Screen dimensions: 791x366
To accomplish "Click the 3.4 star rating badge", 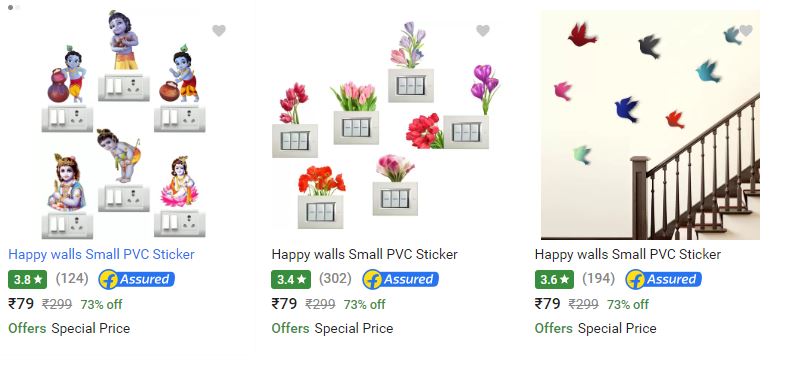I will [291, 279].
